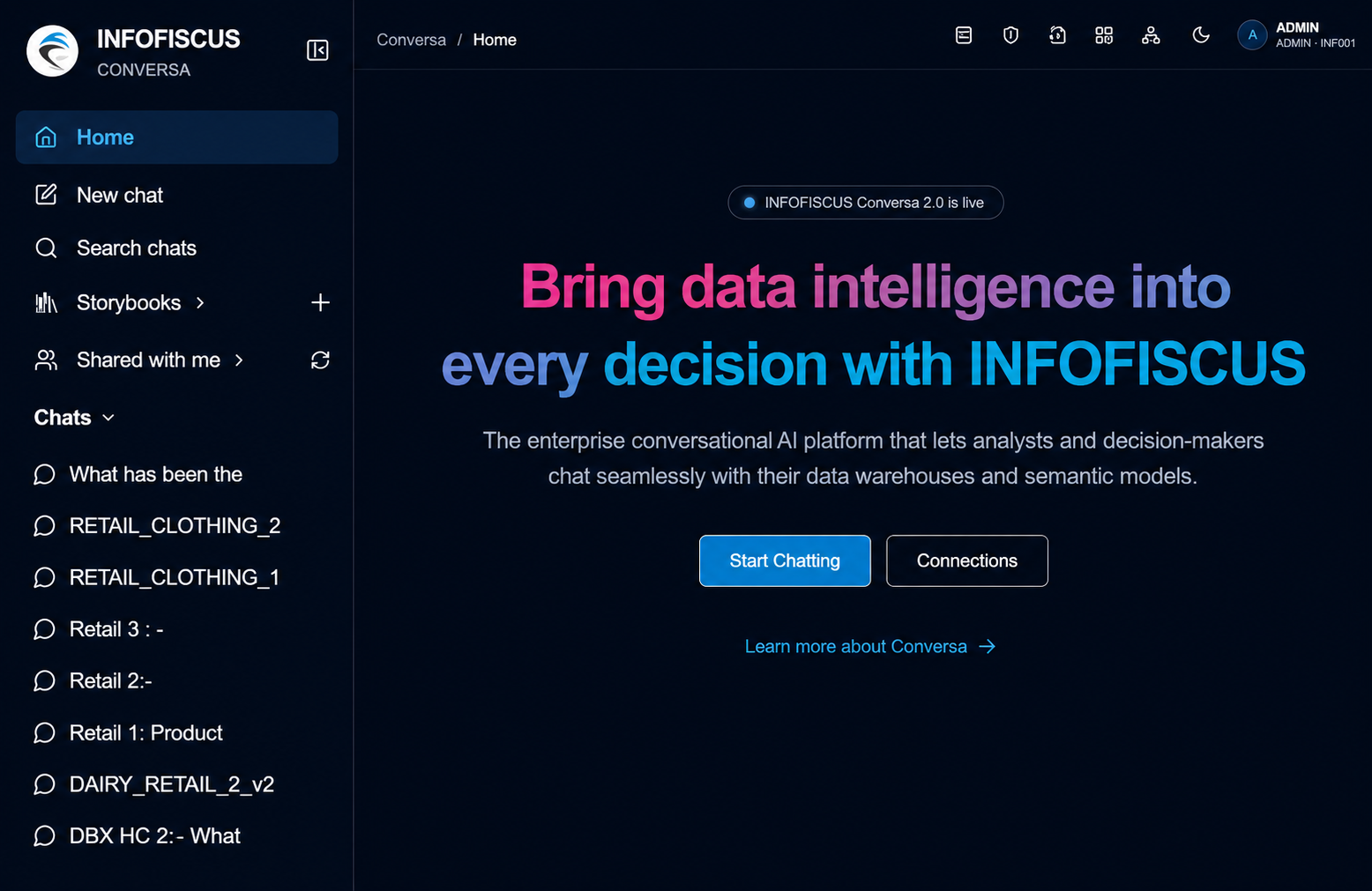The height and width of the screenshot is (891, 1372).
Task: Open chat RETAIL_CLOTHING_2
Action: (176, 525)
